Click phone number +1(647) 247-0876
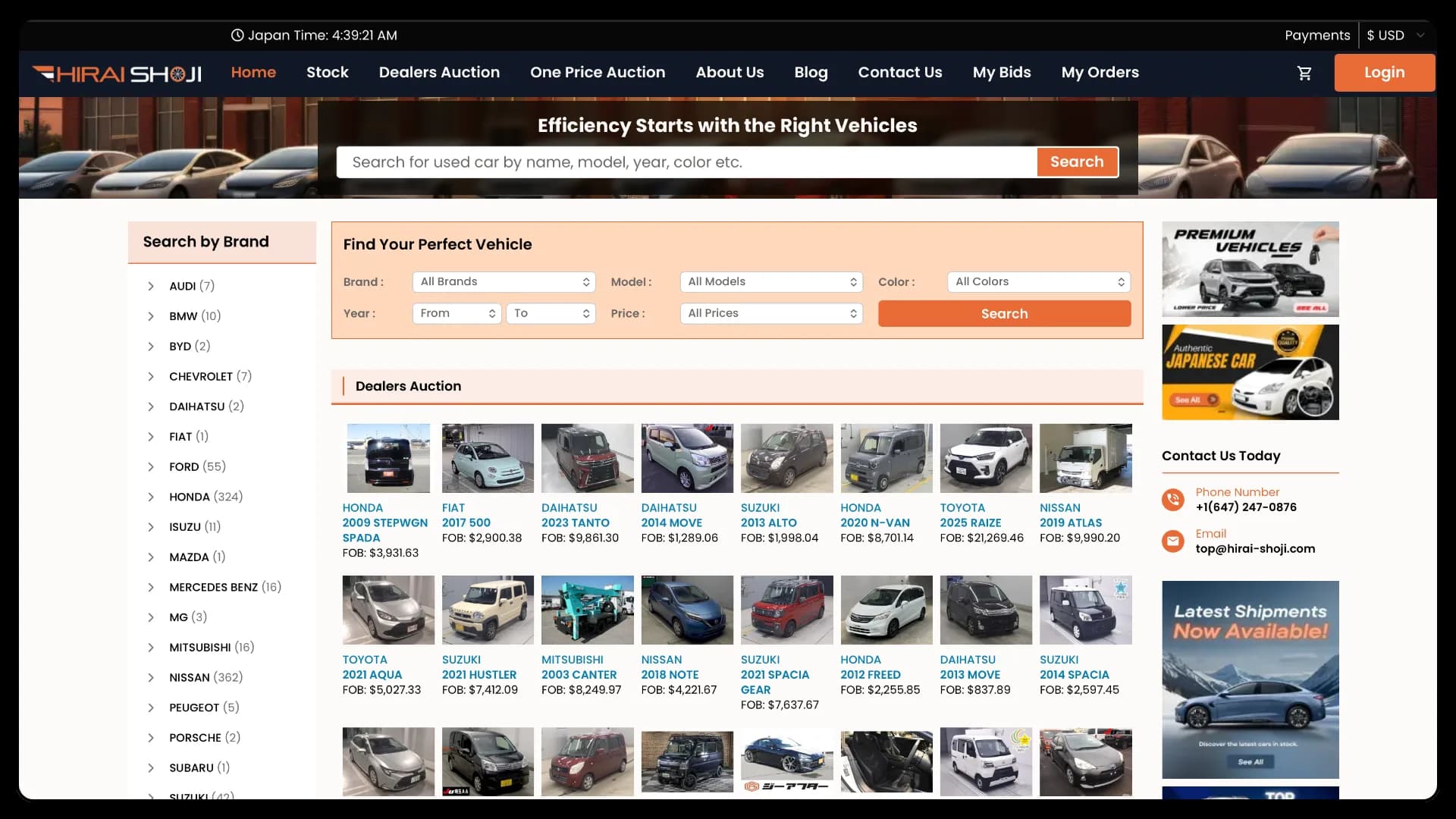 pyautogui.click(x=1246, y=507)
